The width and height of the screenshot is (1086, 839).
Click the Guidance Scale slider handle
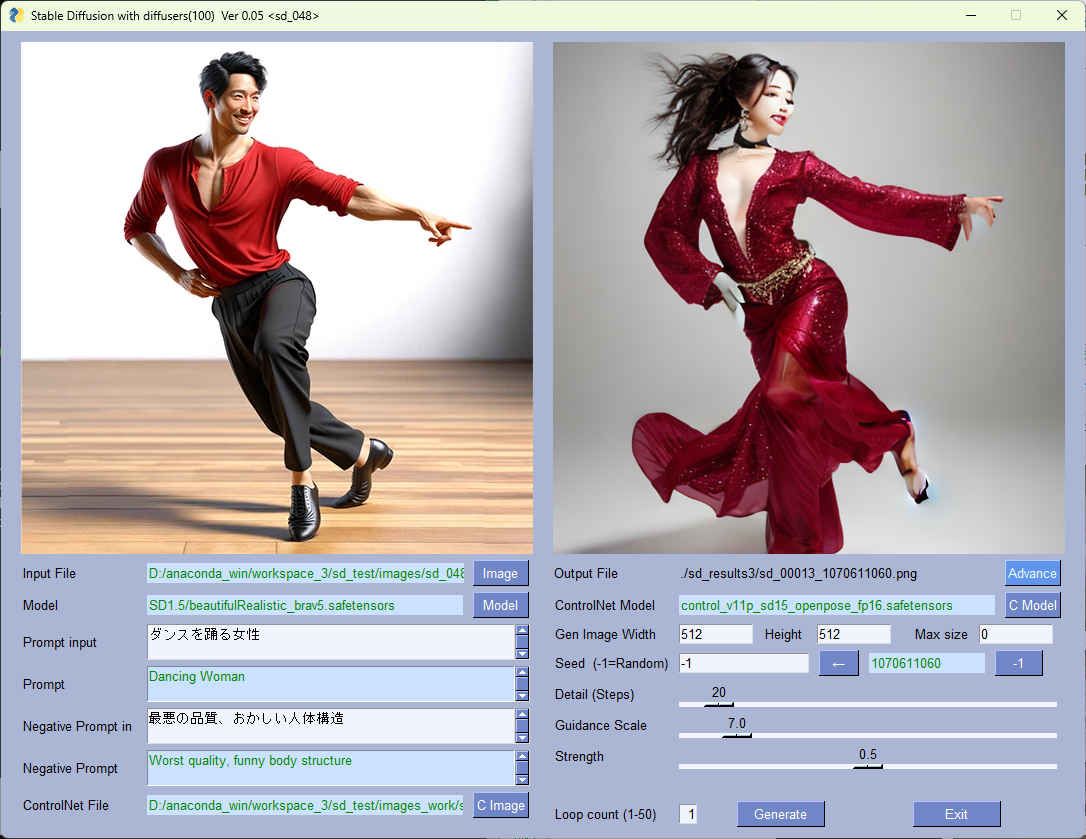click(737, 735)
